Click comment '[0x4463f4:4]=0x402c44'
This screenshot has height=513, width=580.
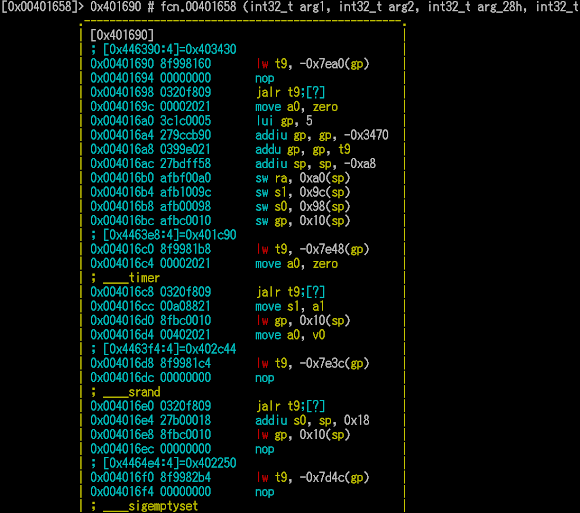pyautogui.click(x=169, y=349)
